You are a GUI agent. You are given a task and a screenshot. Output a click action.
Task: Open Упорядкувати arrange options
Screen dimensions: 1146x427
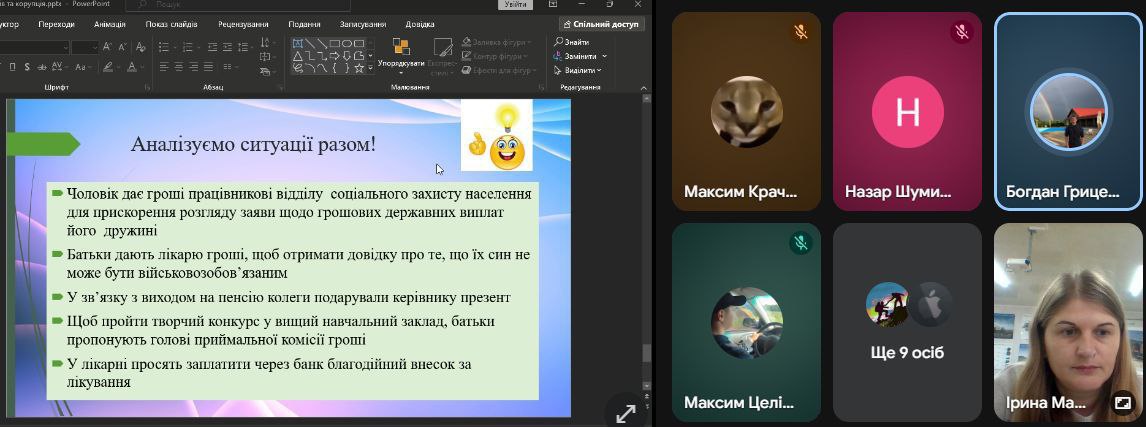401,56
